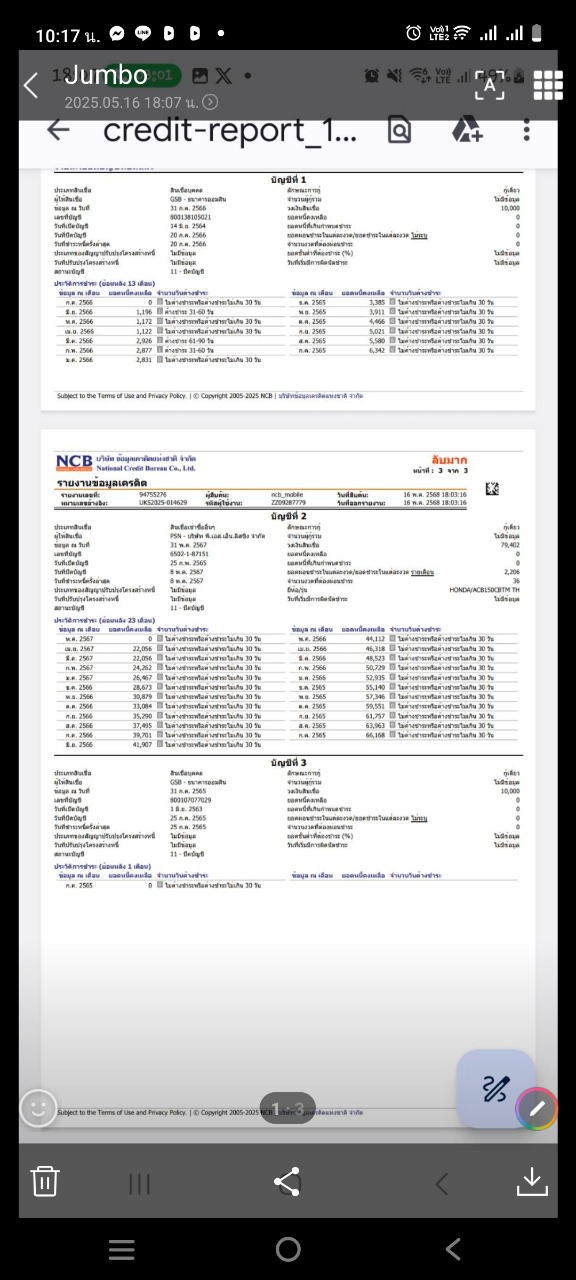Tap the date 2025.05.16 18:07 text

tap(130, 102)
